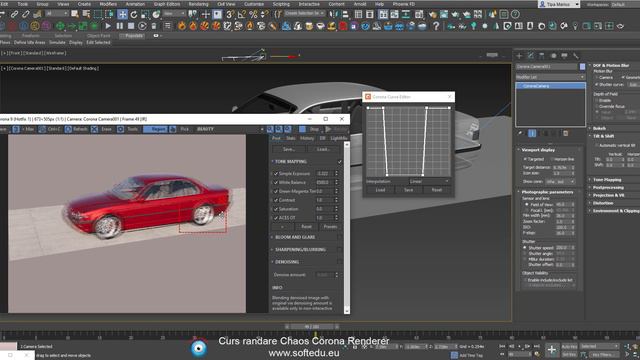Open the Rendering menu
This screenshot has height=360, width=640.
point(198,4)
